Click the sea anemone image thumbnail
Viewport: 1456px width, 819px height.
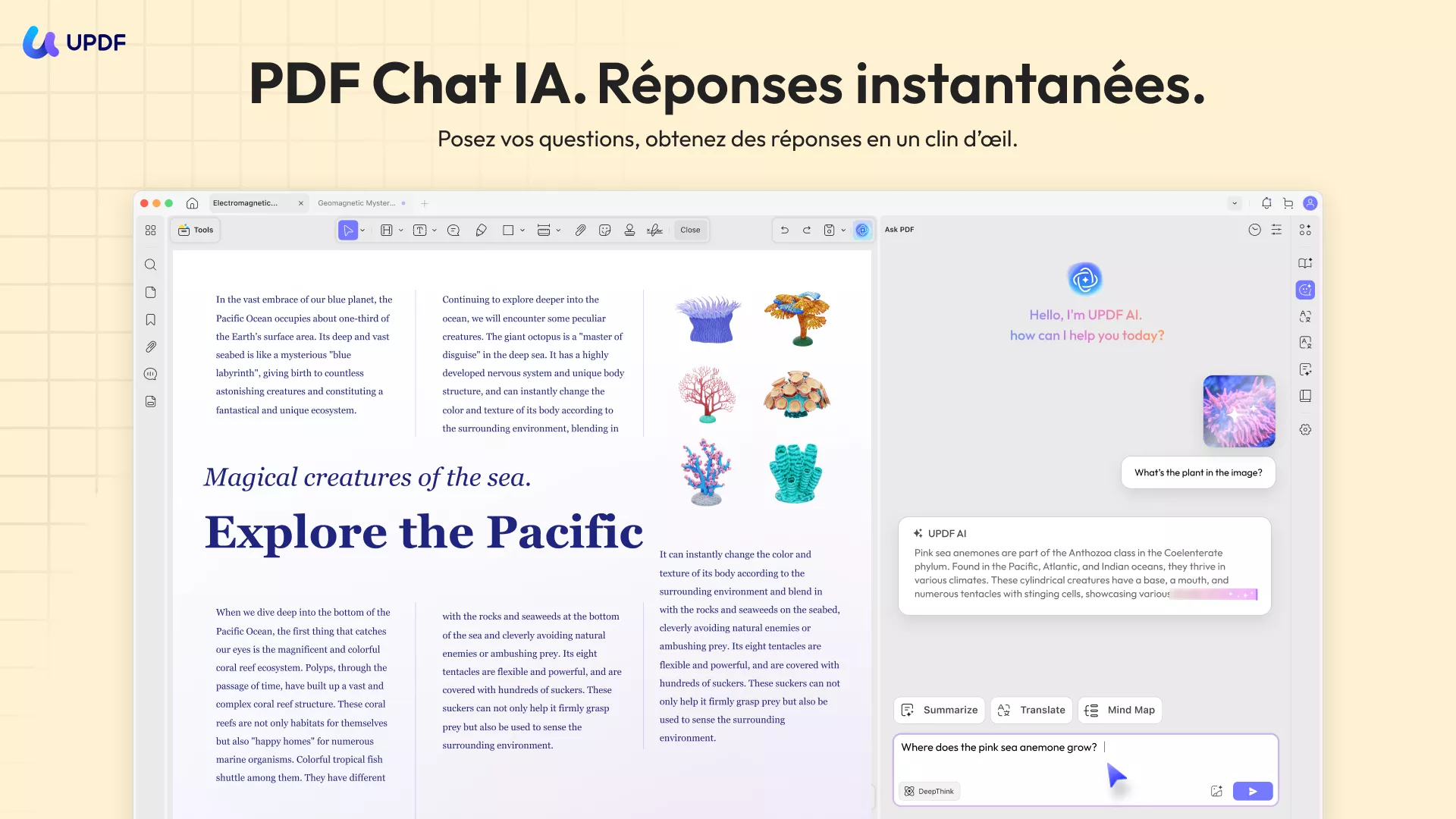[1238, 410]
